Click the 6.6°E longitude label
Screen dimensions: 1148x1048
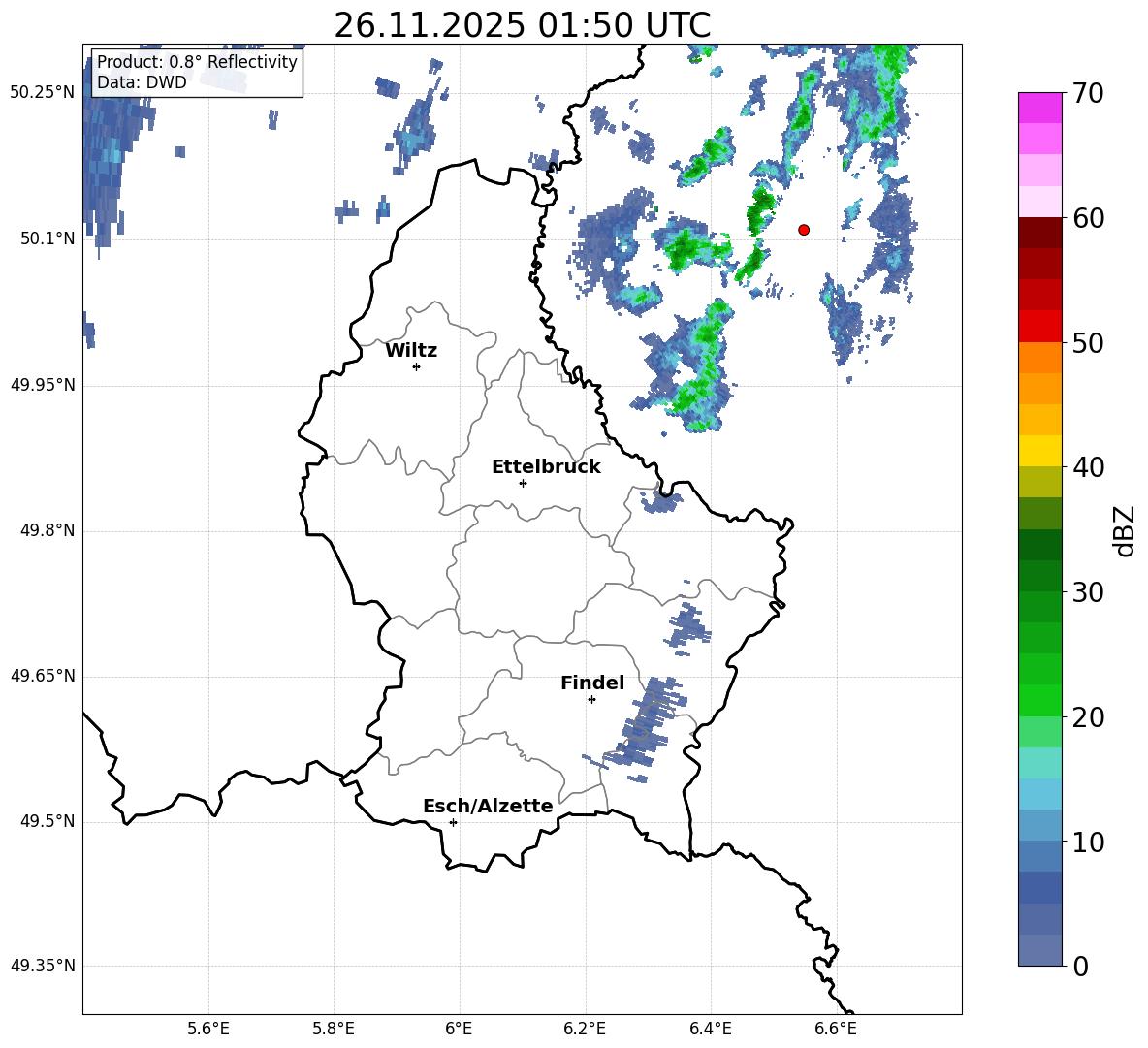click(x=836, y=1029)
